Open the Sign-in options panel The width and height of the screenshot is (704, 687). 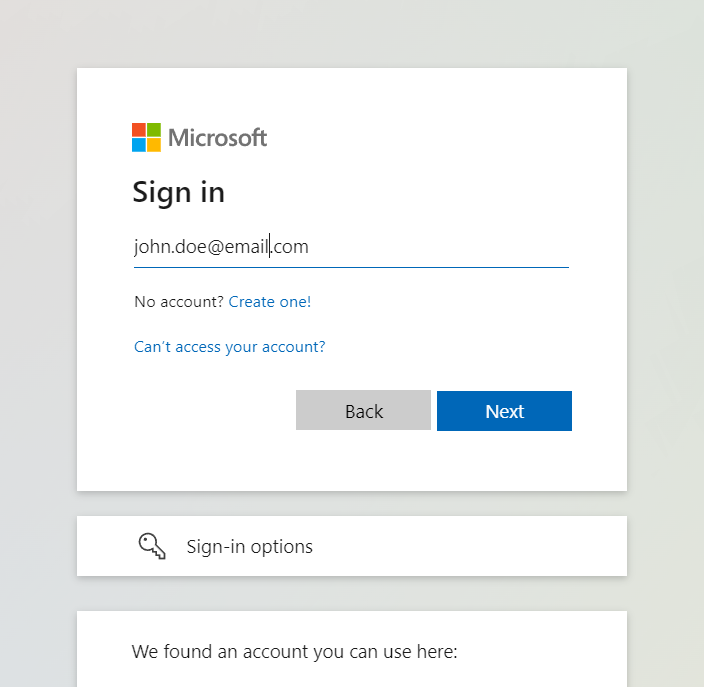[x=352, y=546]
